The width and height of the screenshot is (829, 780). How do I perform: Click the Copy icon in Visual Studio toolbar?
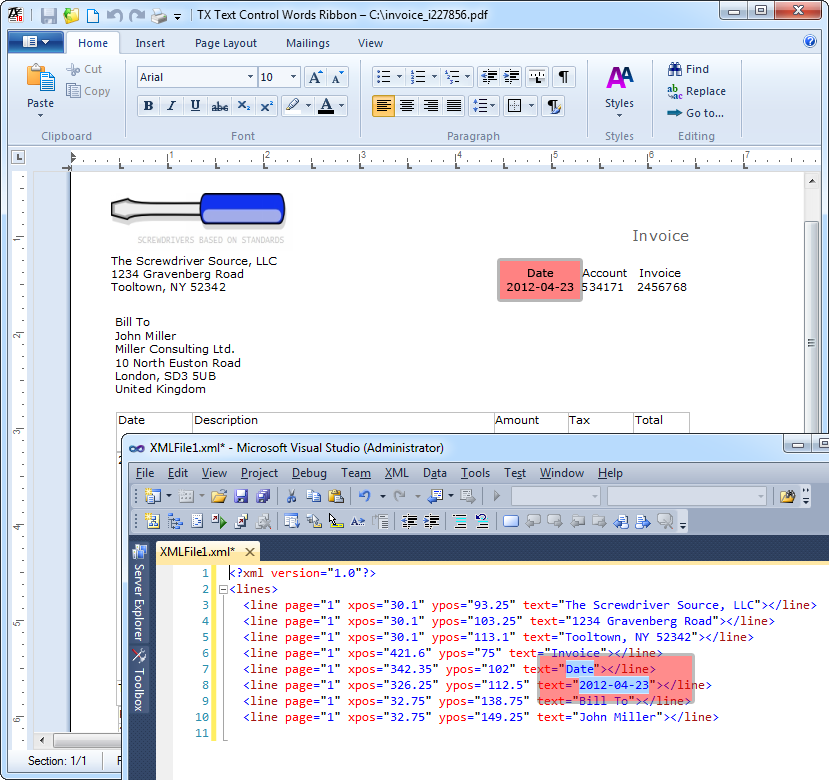[x=314, y=496]
